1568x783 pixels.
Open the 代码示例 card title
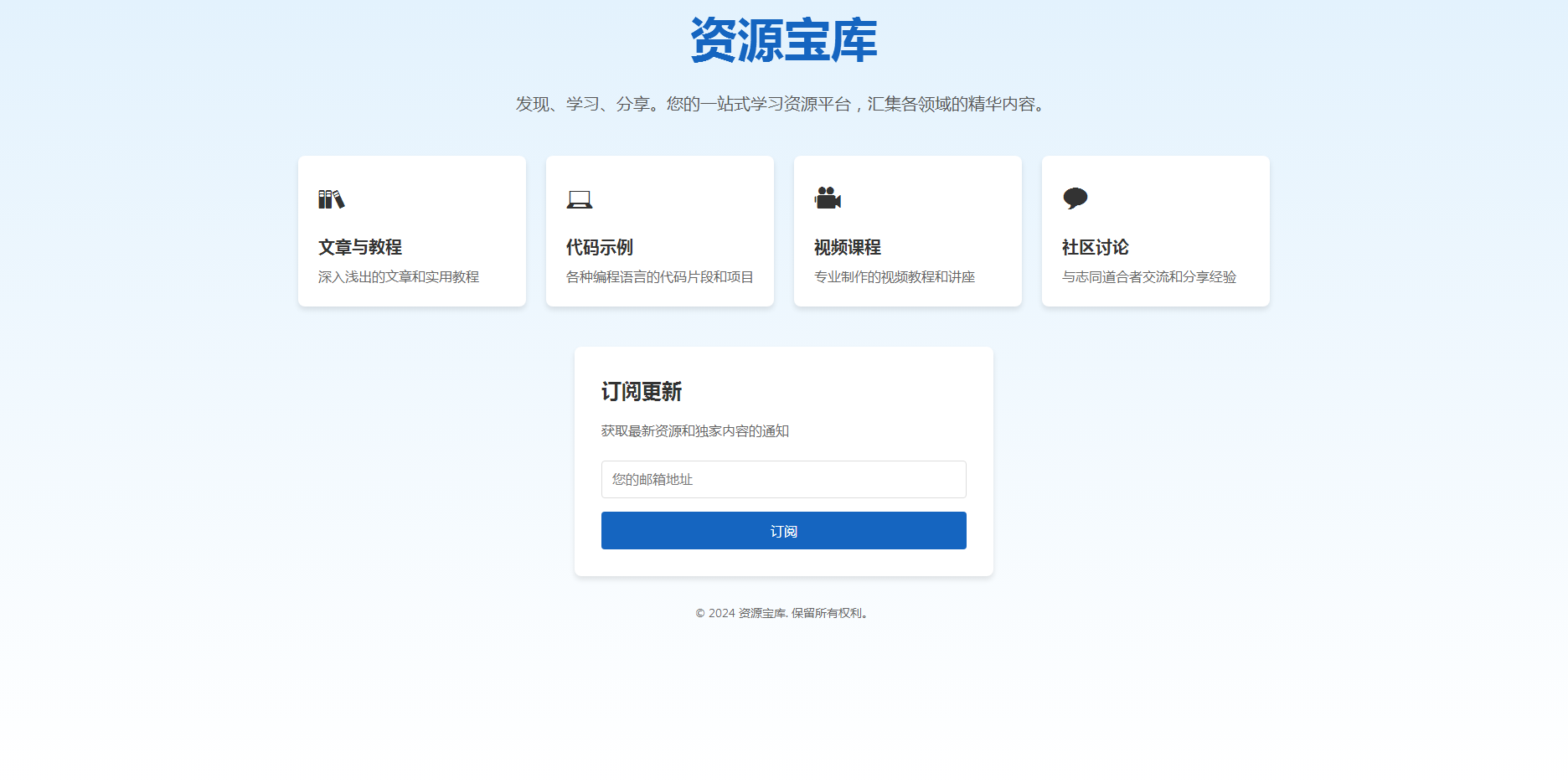tap(600, 247)
